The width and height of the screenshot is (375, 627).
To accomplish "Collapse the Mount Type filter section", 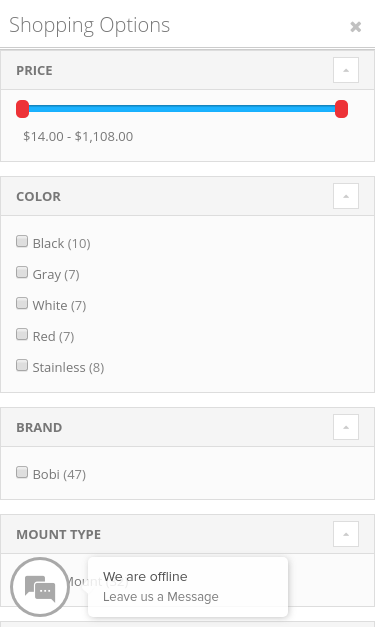I will click(346, 534).
